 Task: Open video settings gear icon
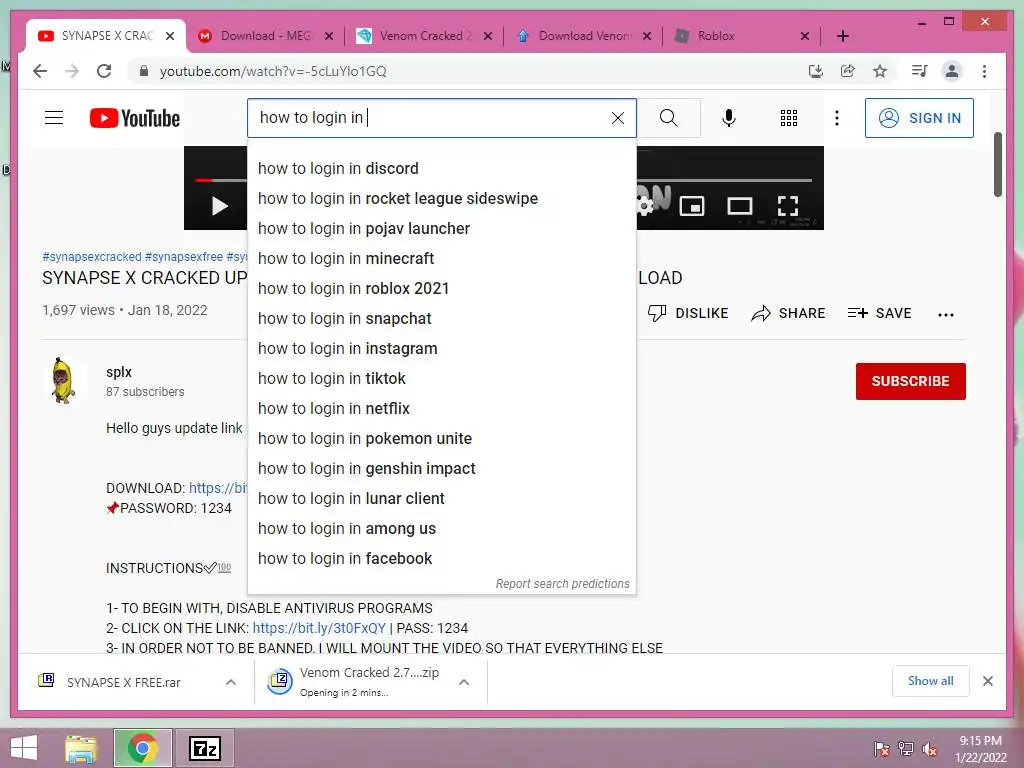click(x=645, y=206)
